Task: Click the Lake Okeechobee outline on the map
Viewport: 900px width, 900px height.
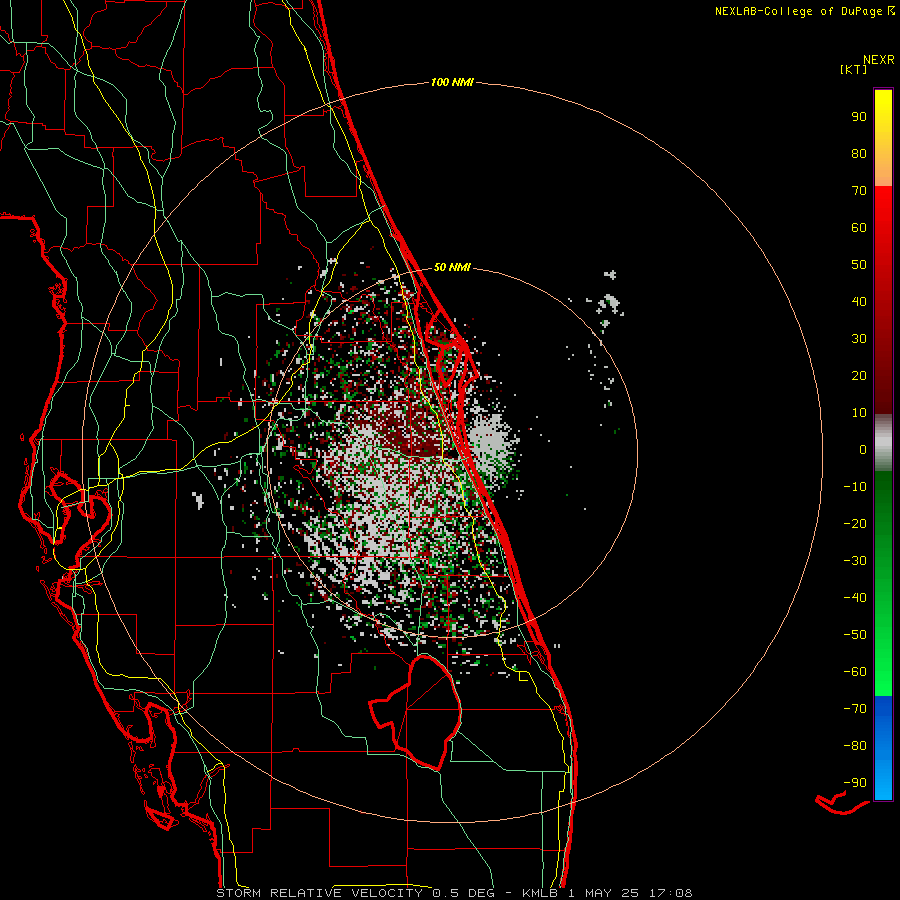Action: coord(416,713)
